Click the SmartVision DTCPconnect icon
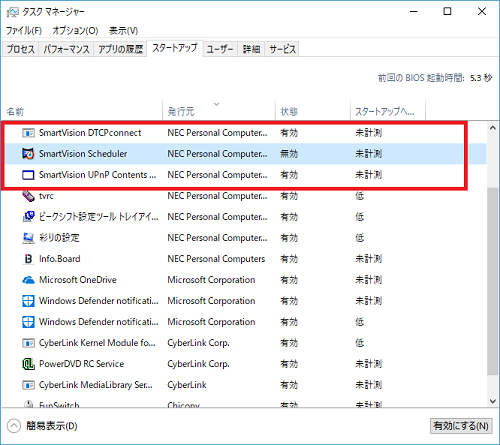The height and width of the screenshot is (445, 500). tap(28, 133)
